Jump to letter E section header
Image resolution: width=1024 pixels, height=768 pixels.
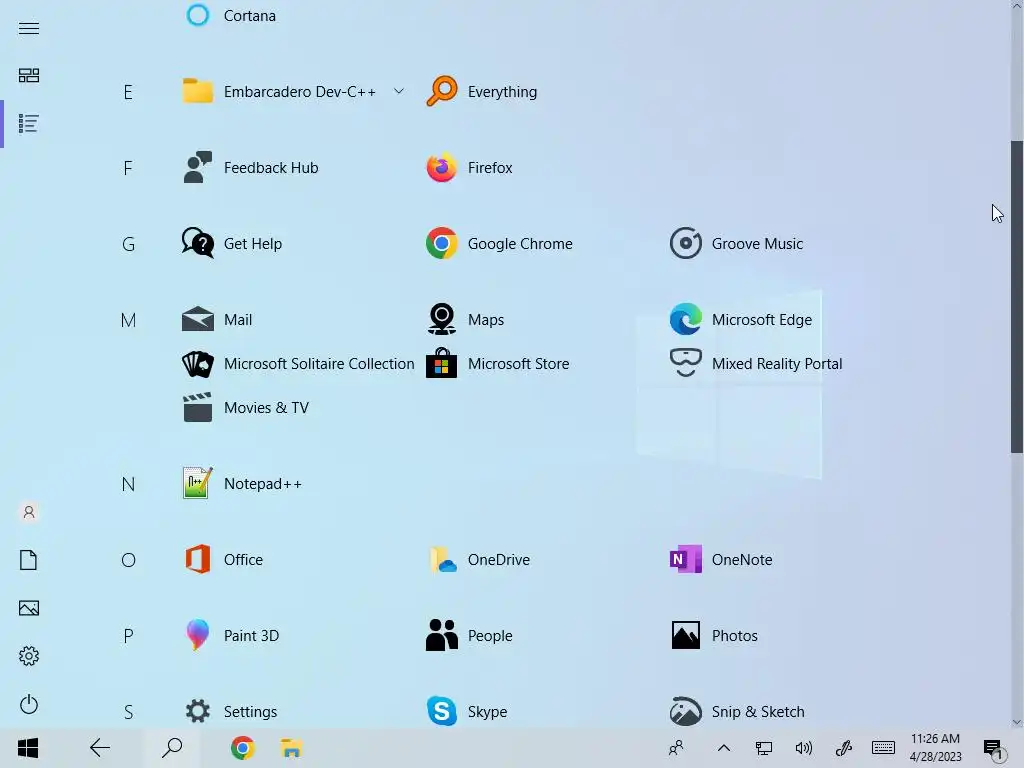click(128, 92)
